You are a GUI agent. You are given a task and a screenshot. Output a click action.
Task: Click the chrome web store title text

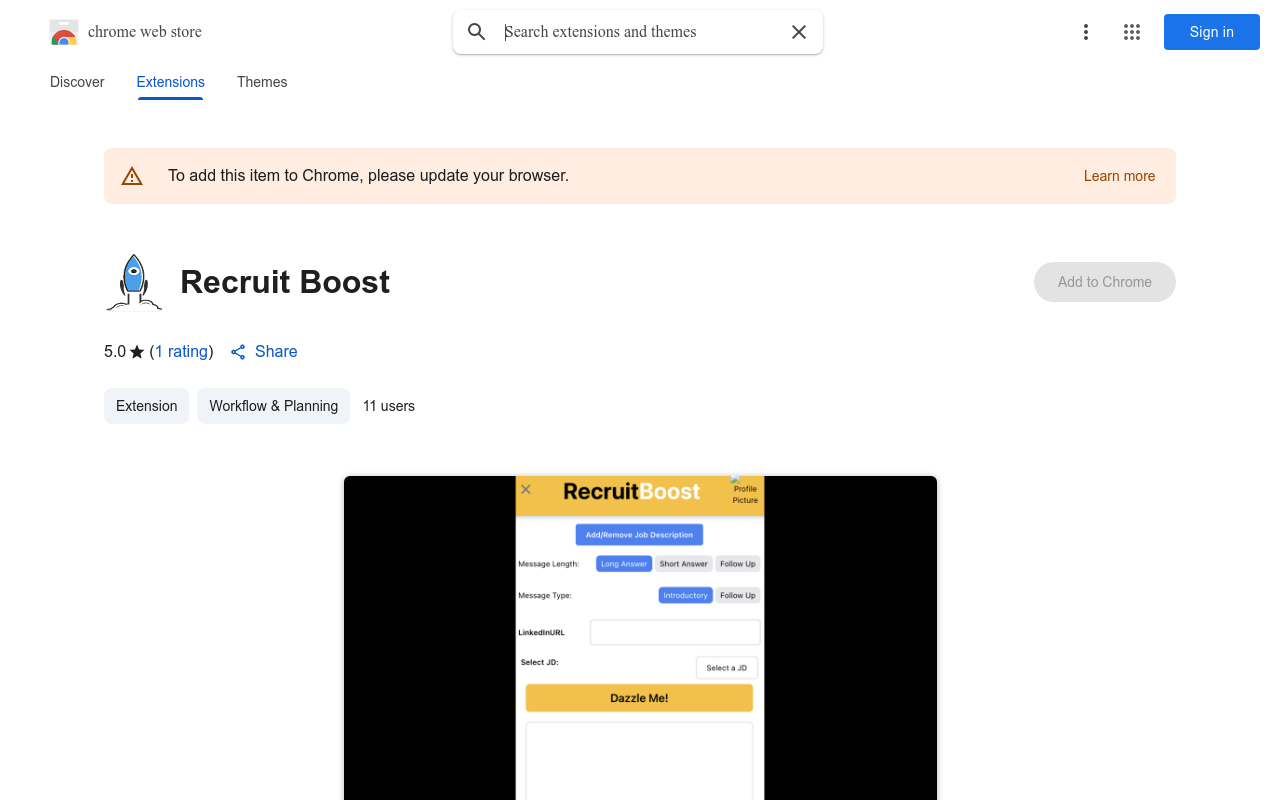click(145, 32)
